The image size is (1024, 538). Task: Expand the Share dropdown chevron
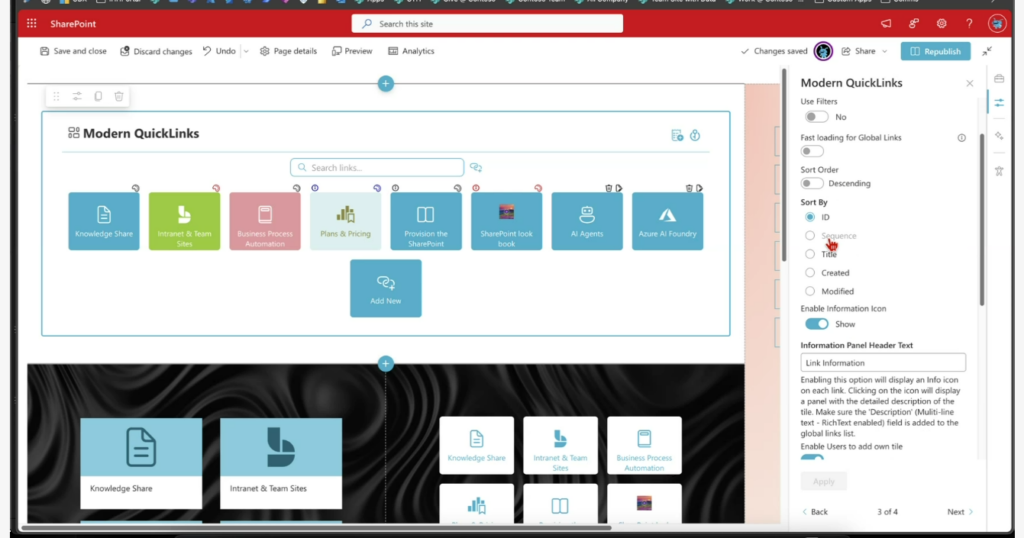[884, 51]
